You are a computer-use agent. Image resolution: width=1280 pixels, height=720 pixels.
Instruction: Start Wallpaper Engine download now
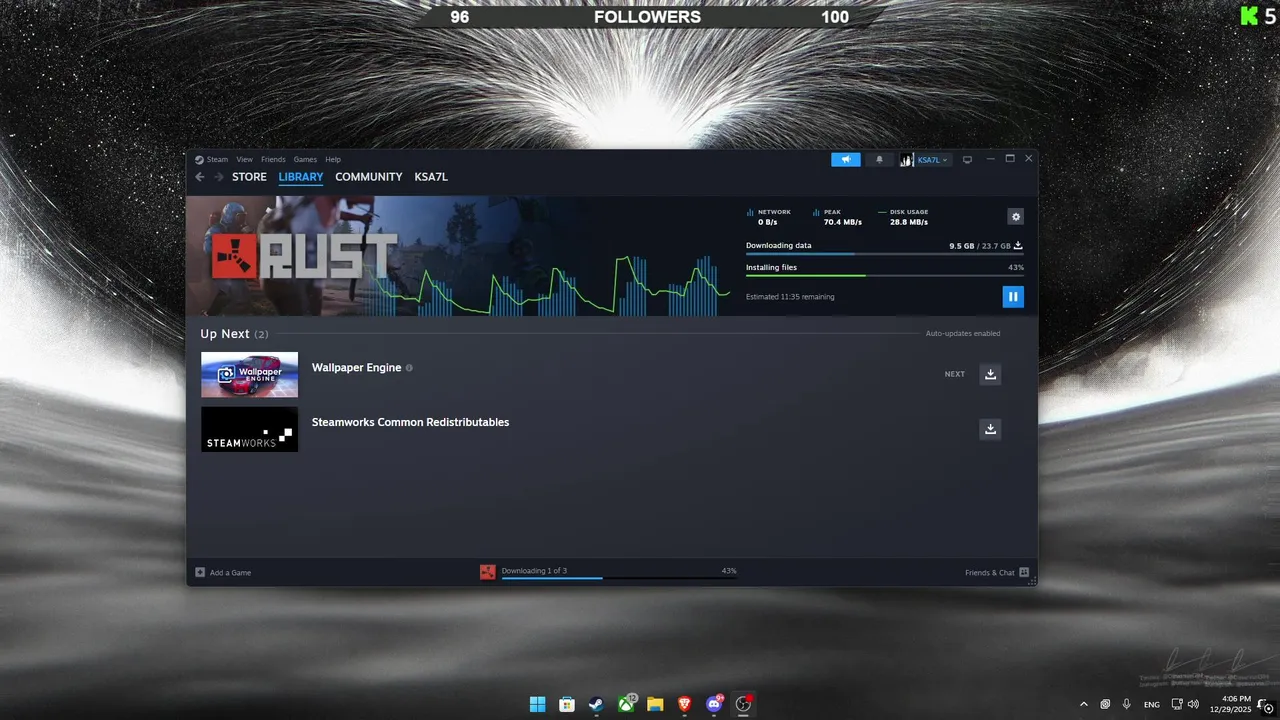point(990,374)
